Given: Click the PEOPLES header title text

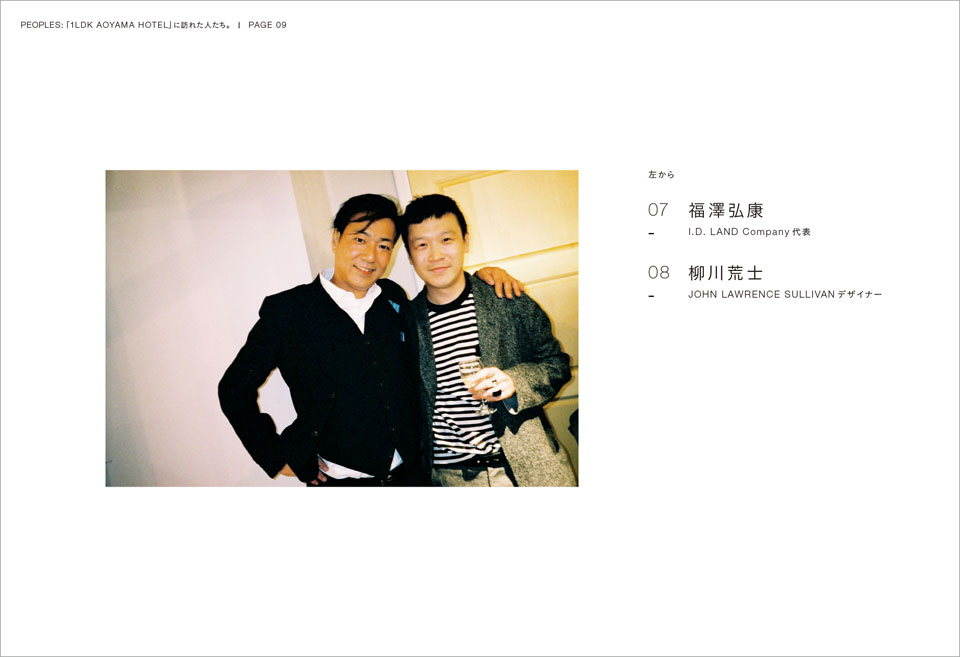Looking at the screenshot, I should (126, 25).
